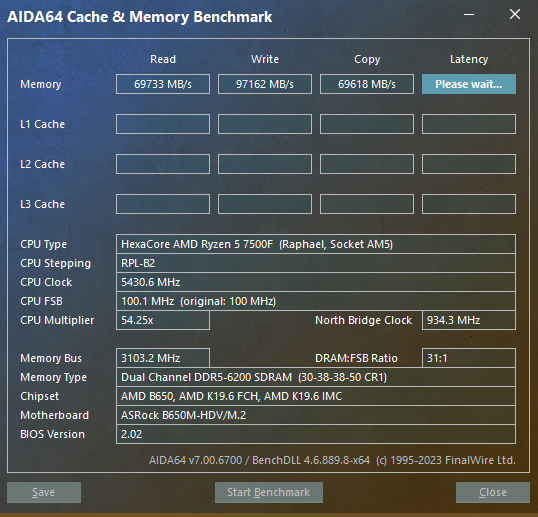538x517 pixels.
Task: Click the Close button at bottom
Action: [493, 492]
